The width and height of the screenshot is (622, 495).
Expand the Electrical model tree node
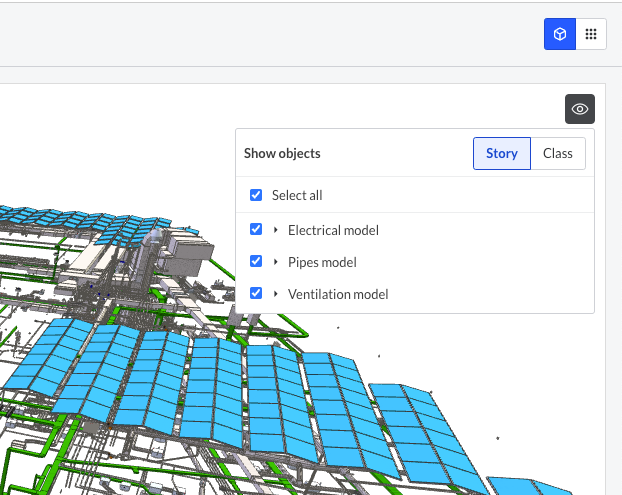click(276, 230)
